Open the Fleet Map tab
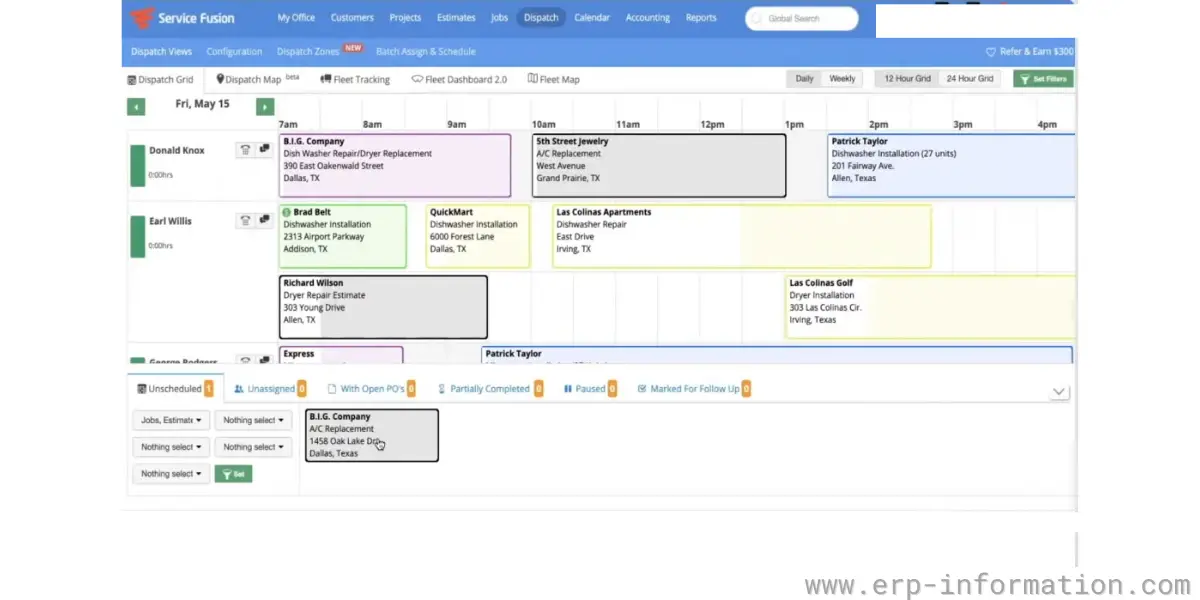This screenshot has height=600, width=1200. point(554,79)
